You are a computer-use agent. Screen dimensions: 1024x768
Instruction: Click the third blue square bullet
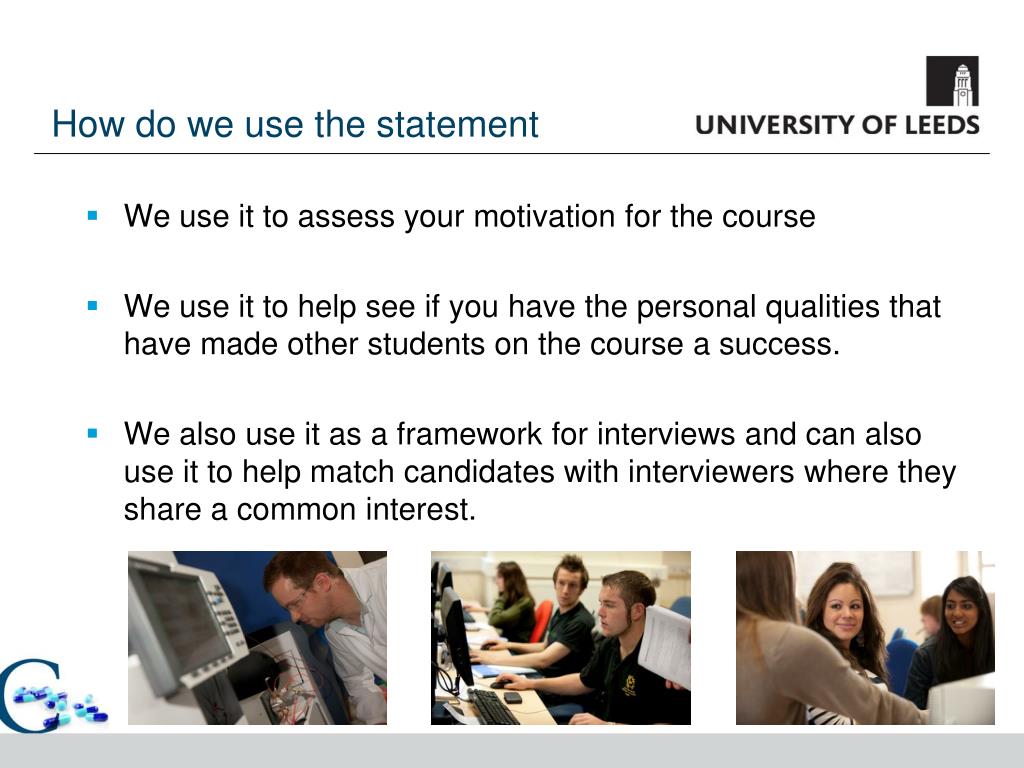click(x=92, y=432)
